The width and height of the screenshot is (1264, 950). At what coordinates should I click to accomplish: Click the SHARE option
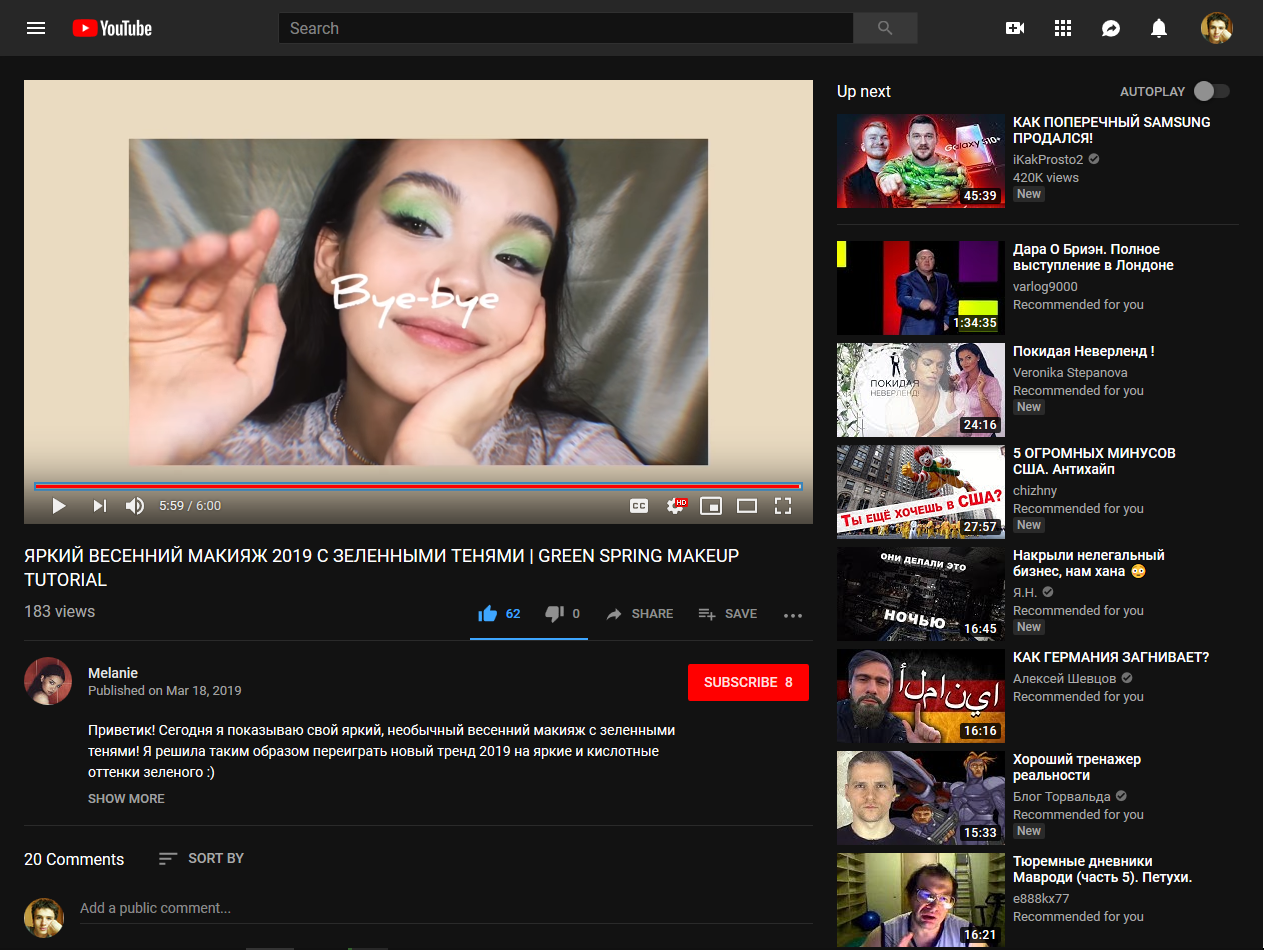point(640,614)
